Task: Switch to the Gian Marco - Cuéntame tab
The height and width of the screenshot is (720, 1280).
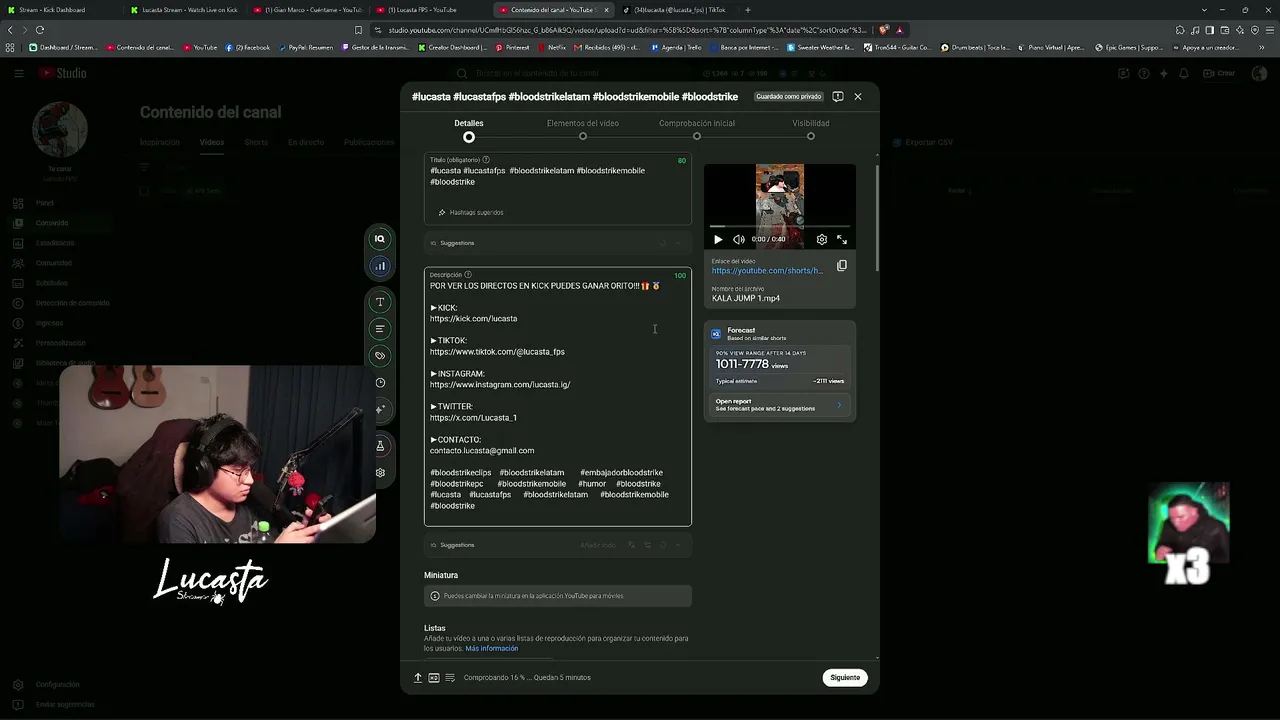Action: tap(308, 10)
